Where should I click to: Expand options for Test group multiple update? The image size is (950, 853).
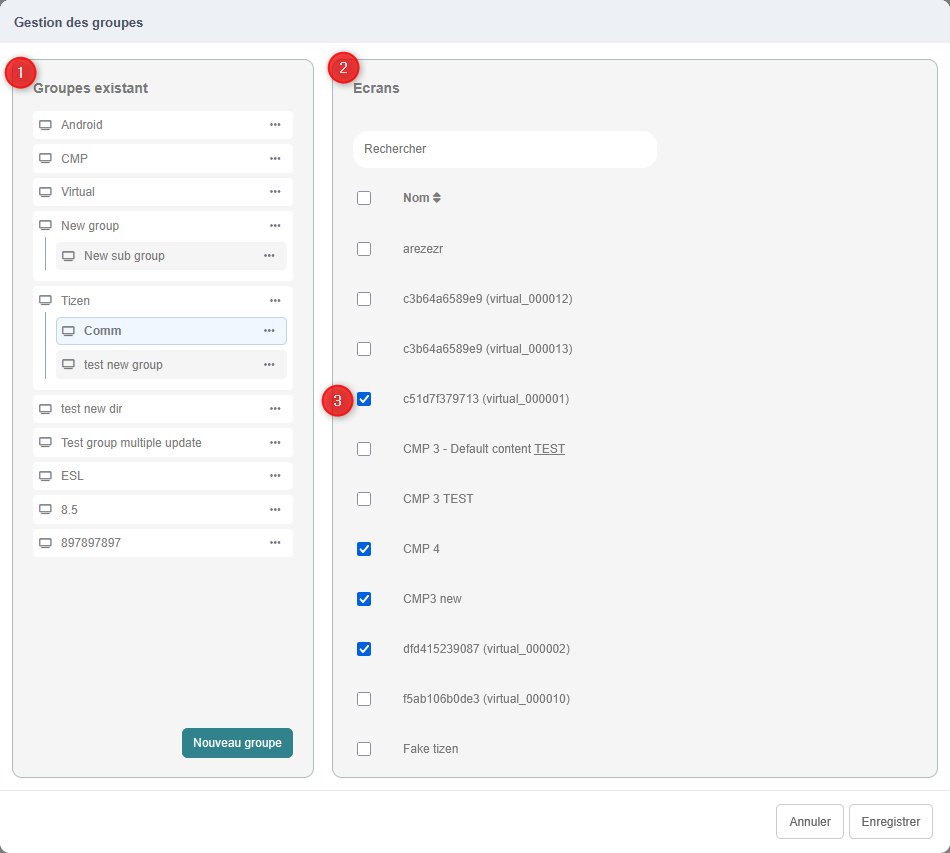click(275, 443)
